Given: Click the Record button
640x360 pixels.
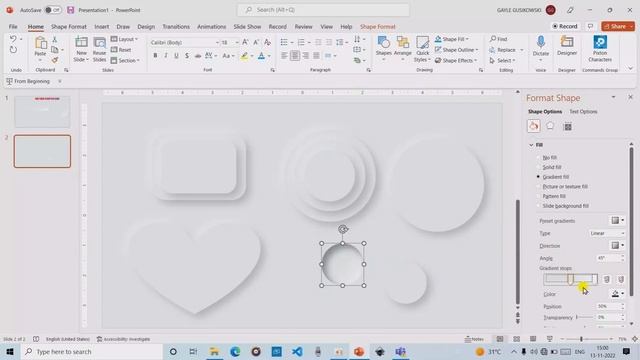Looking at the screenshot, I should 565,26.
